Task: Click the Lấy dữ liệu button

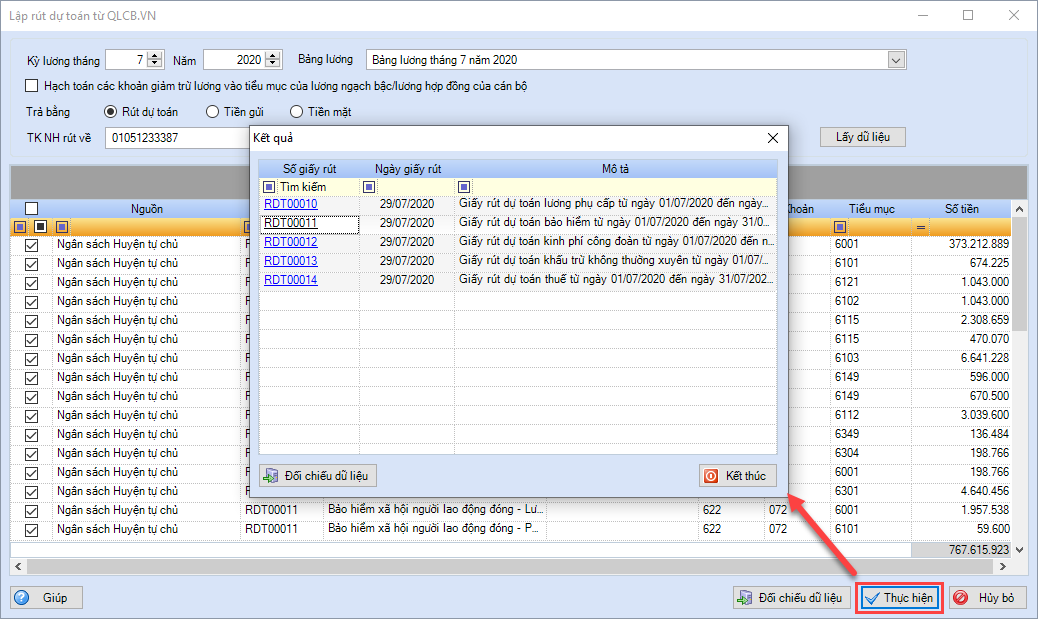Action: pos(863,137)
